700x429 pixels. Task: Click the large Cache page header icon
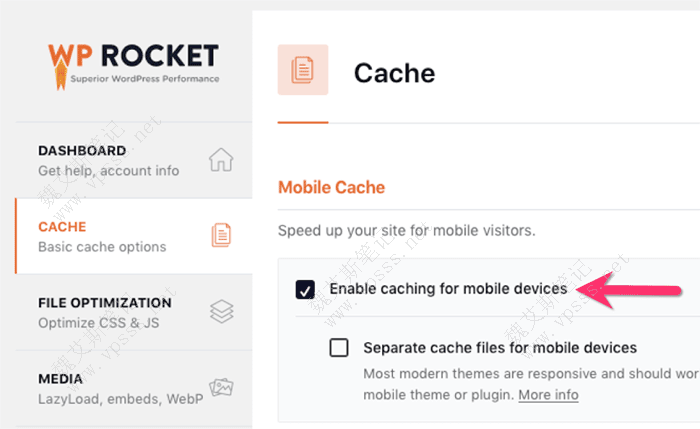(x=302, y=71)
